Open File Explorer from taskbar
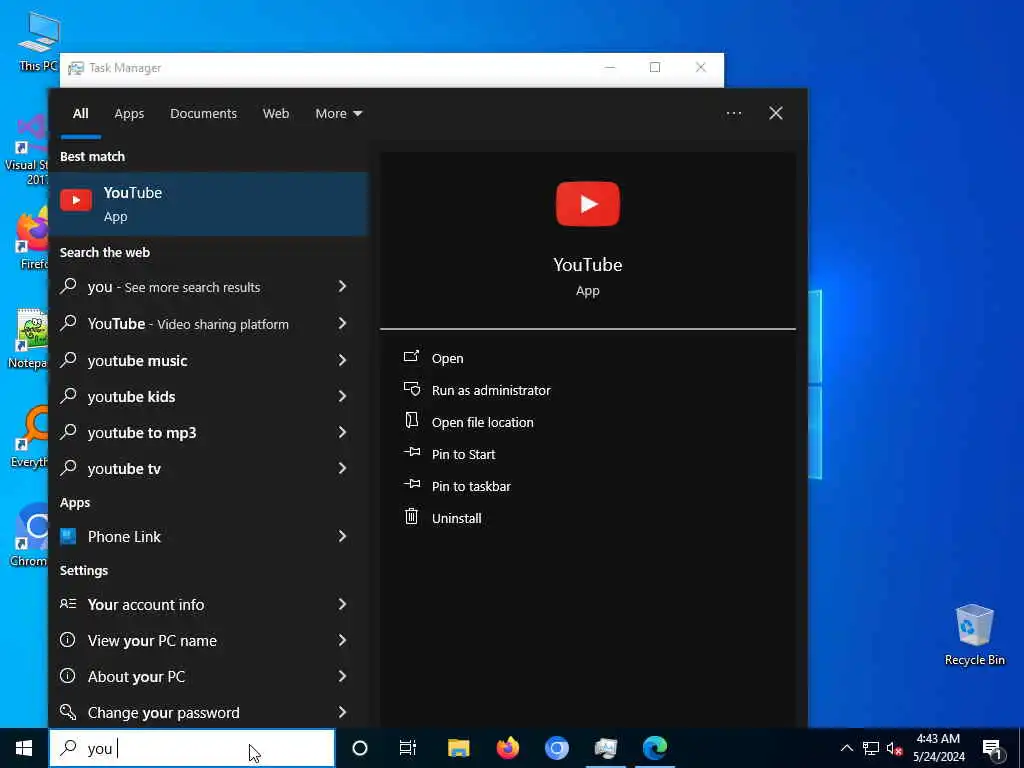1024x768 pixels. 458,748
